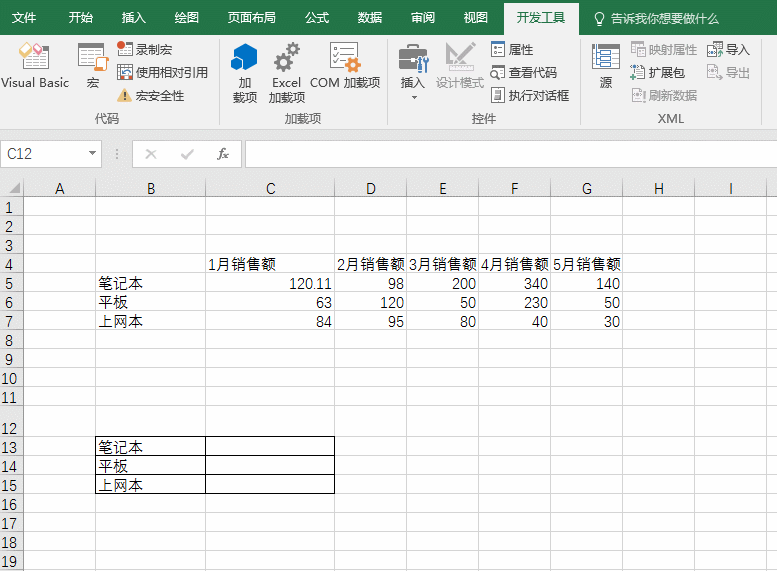Image resolution: width=777 pixels, height=571 pixels.
Task: Open the XML 源 source pane
Action: pyautogui.click(x=606, y=65)
